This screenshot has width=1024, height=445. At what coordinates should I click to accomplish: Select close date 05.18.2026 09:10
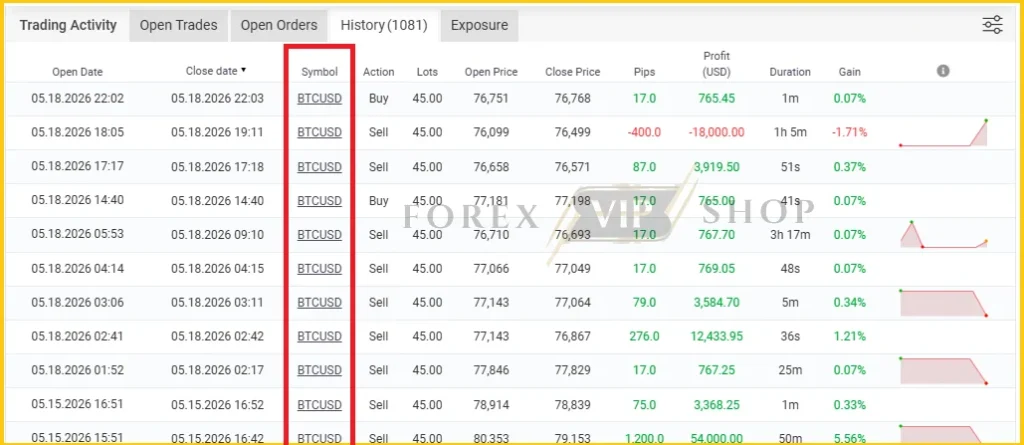[x=217, y=235]
